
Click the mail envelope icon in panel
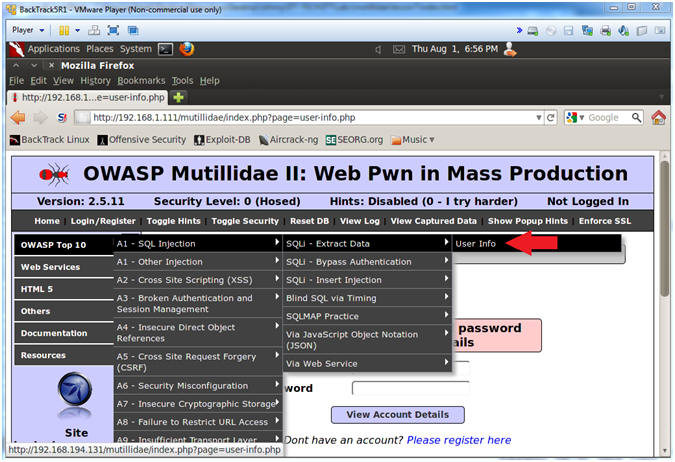tap(399, 50)
